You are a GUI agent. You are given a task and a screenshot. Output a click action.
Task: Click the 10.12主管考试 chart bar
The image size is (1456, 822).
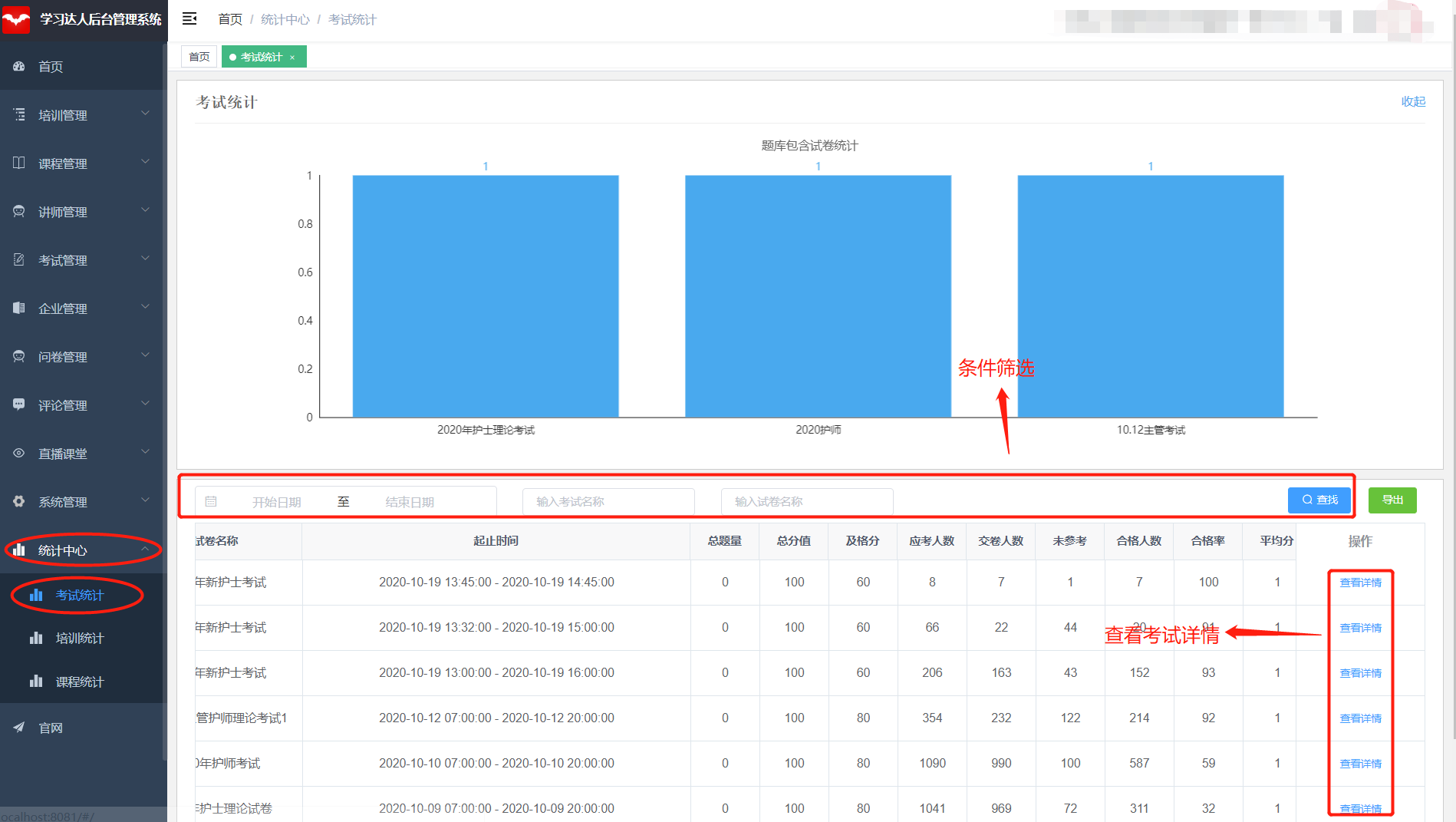[1151, 296]
